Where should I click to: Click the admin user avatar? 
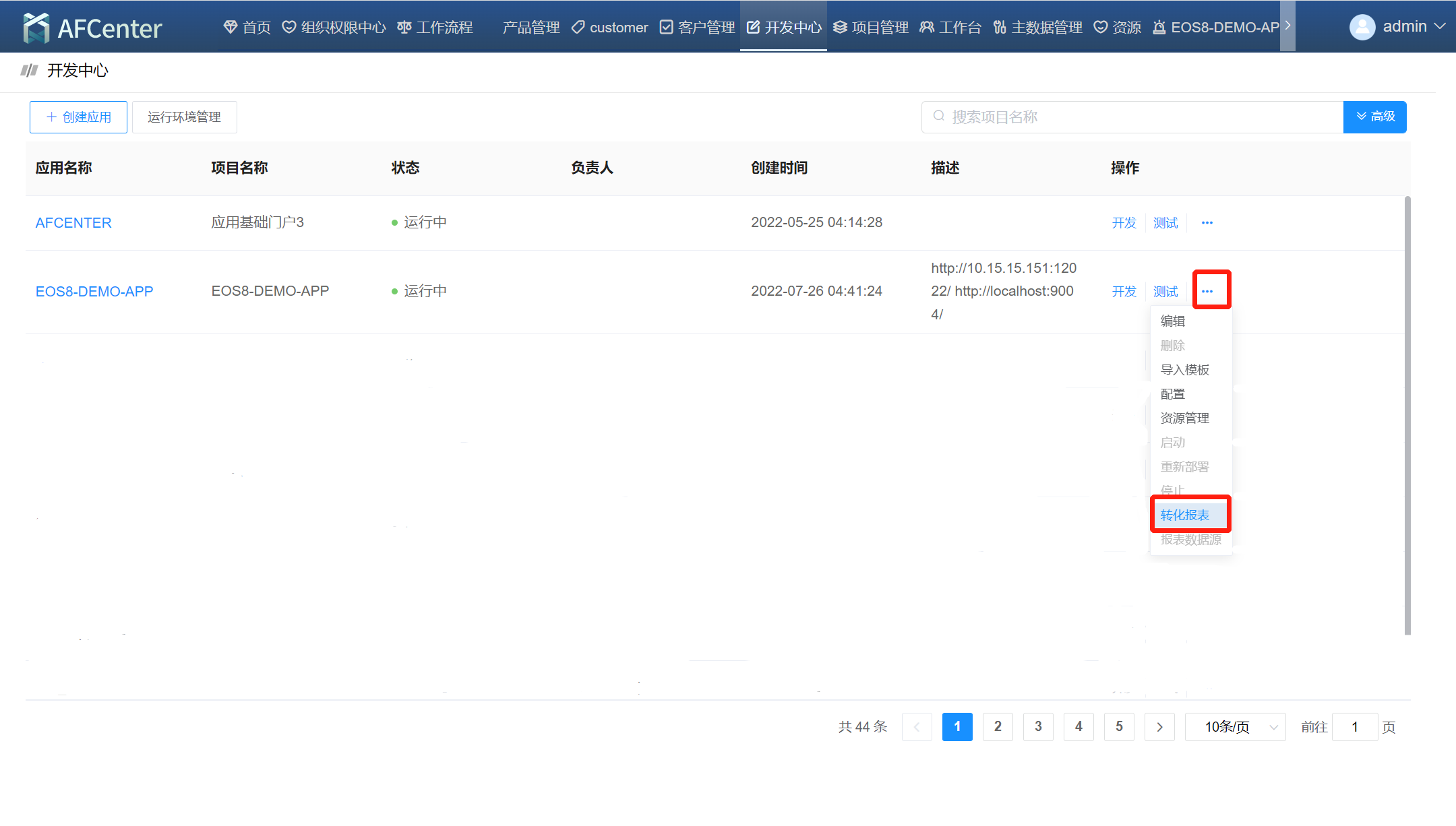pyautogui.click(x=1362, y=27)
